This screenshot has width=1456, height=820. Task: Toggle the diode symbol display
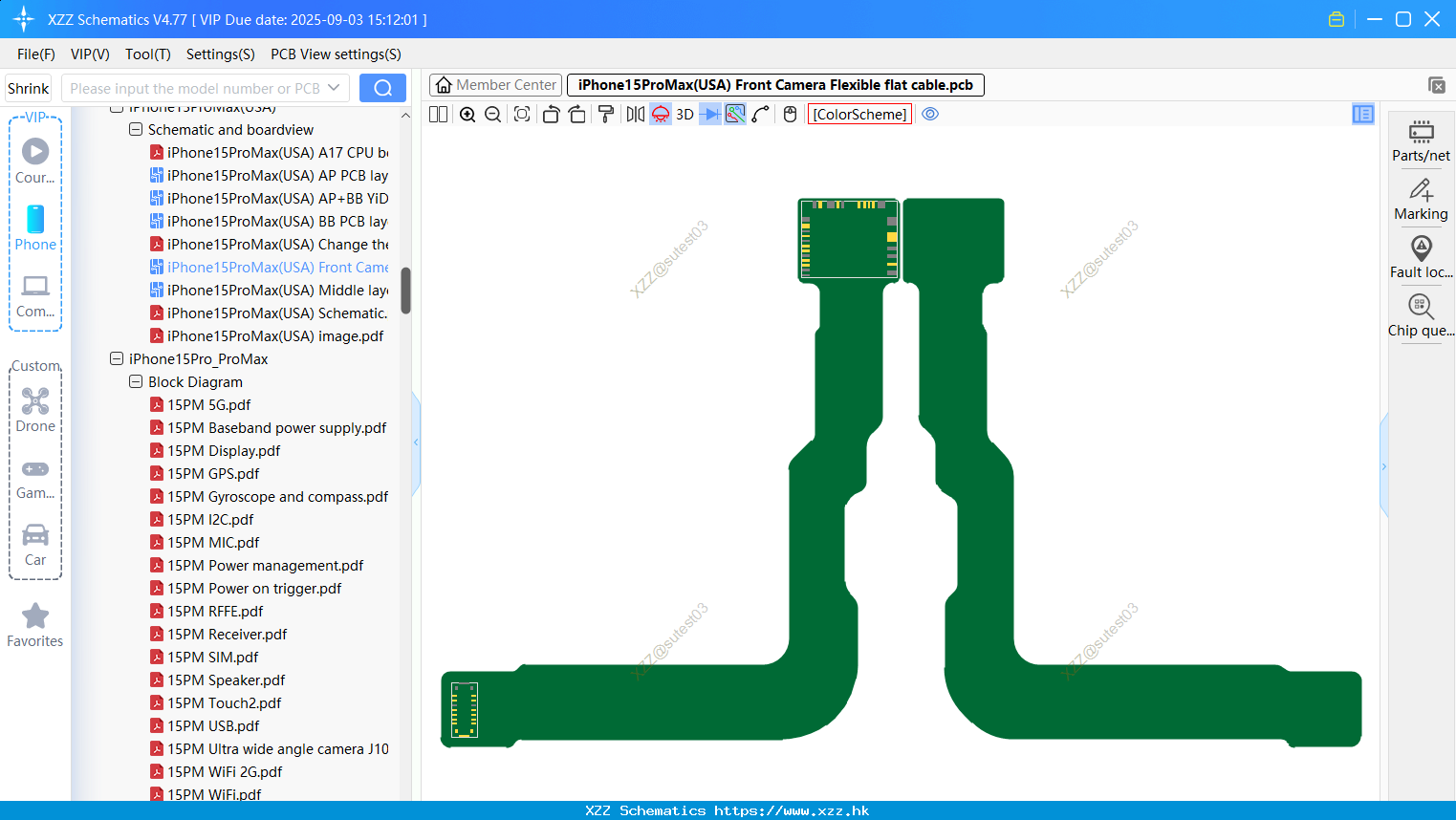click(x=710, y=115)
